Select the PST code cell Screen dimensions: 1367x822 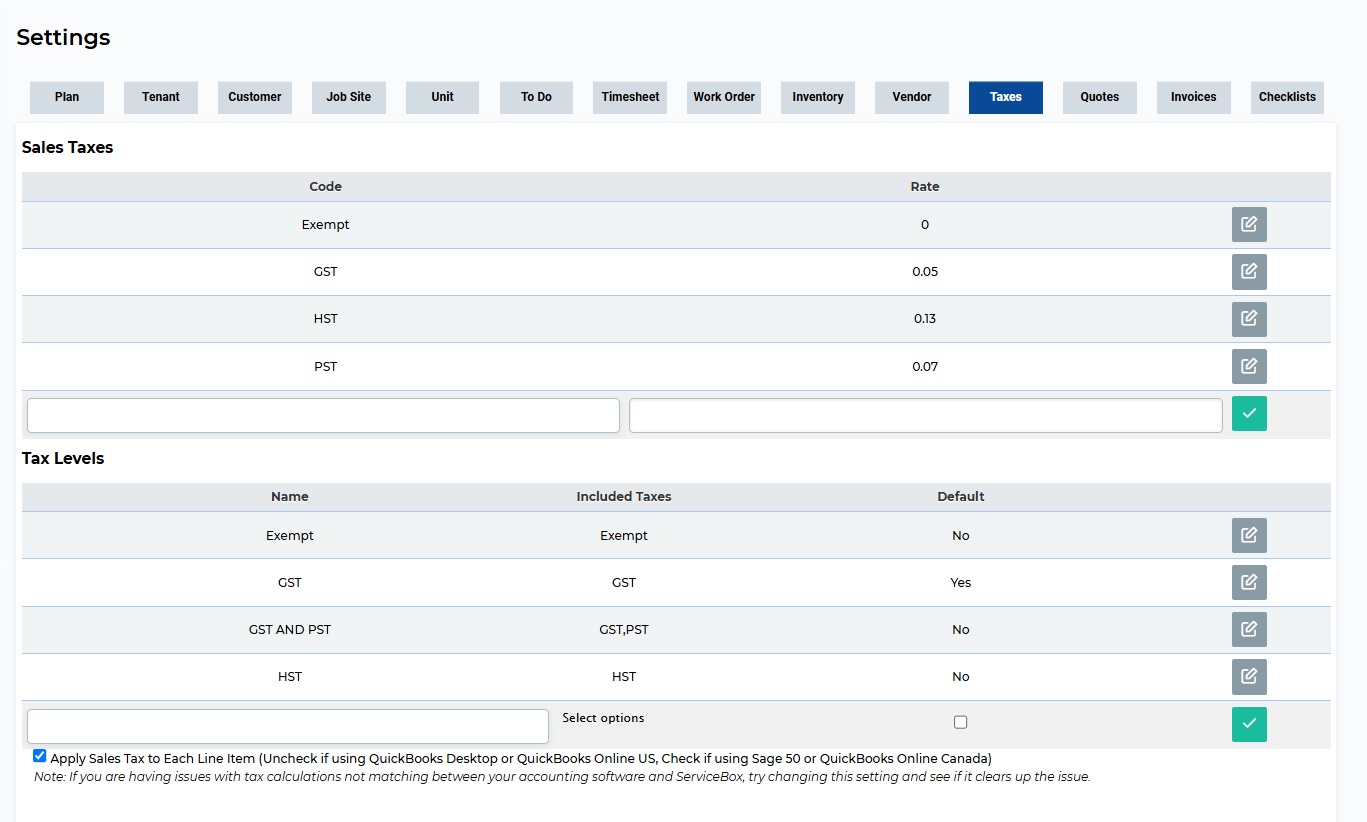(x=326, y=367)
